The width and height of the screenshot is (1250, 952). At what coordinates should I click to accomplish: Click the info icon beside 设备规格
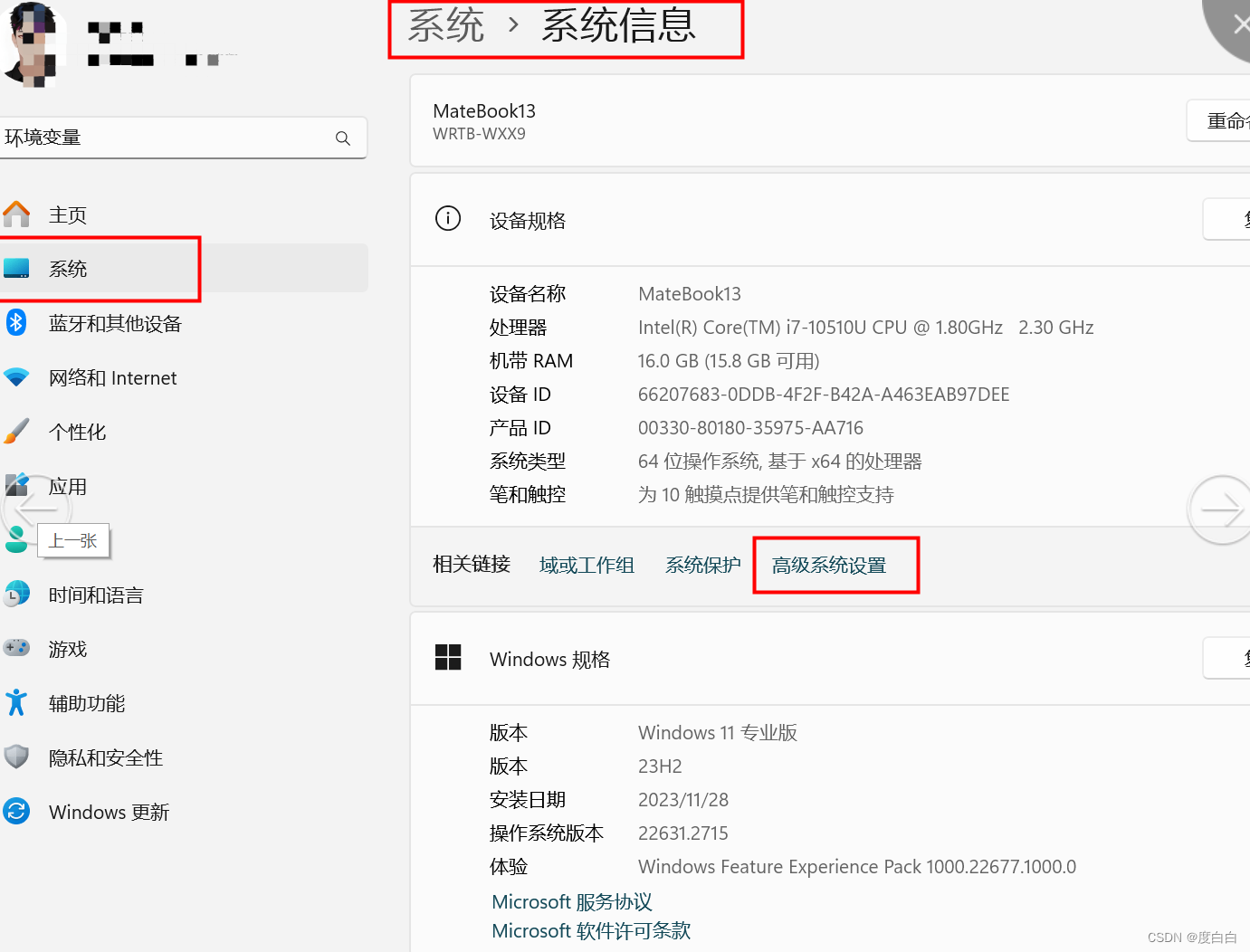pos(448,219)
